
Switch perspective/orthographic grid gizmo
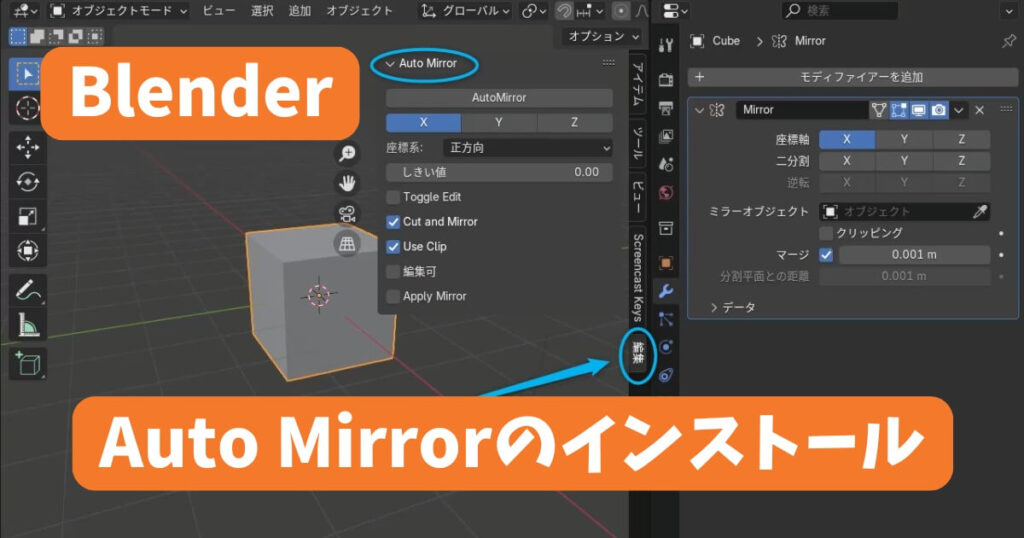[347, 244]
